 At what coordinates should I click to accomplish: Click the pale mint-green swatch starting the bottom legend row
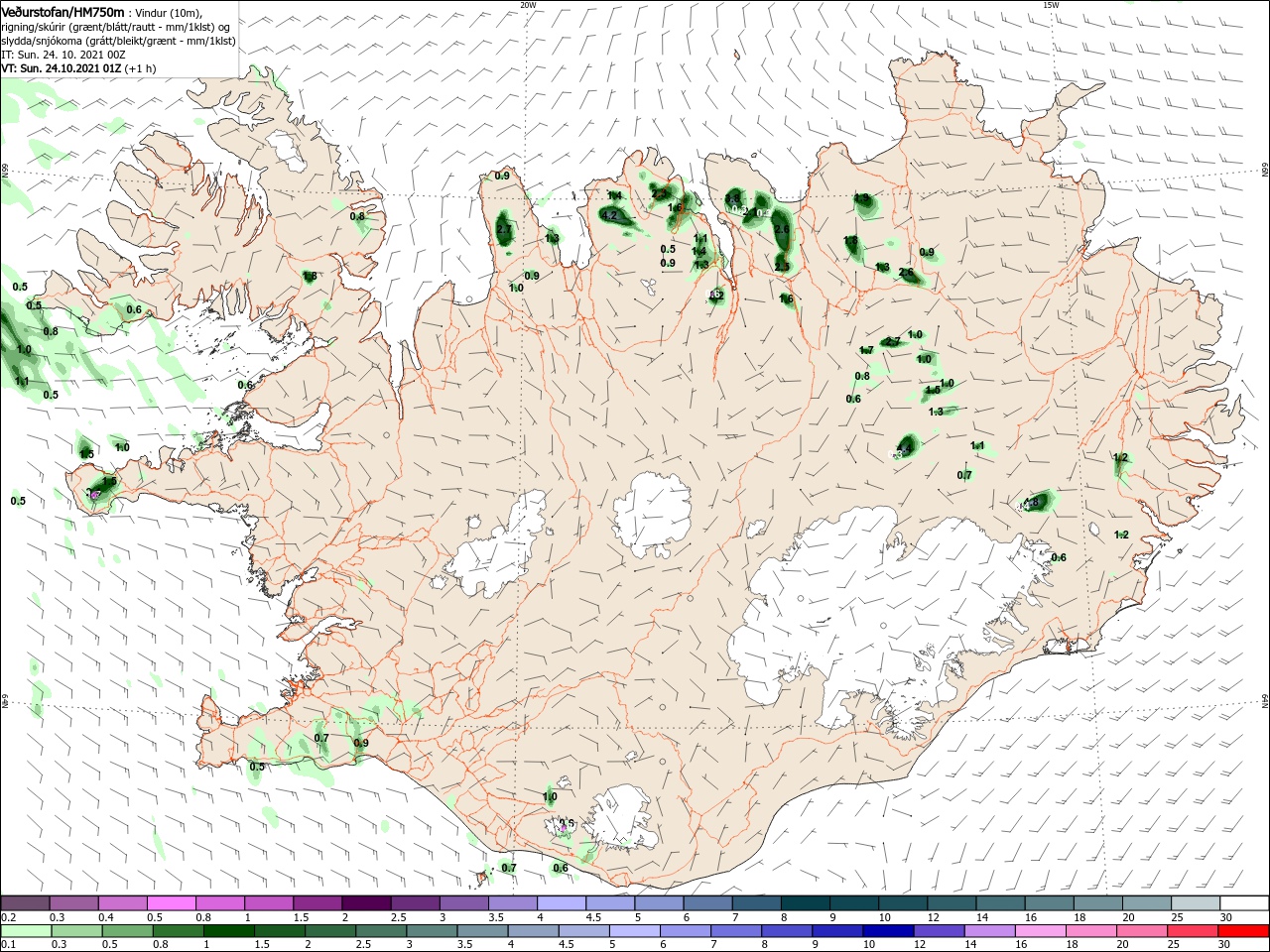coord(26,931)
